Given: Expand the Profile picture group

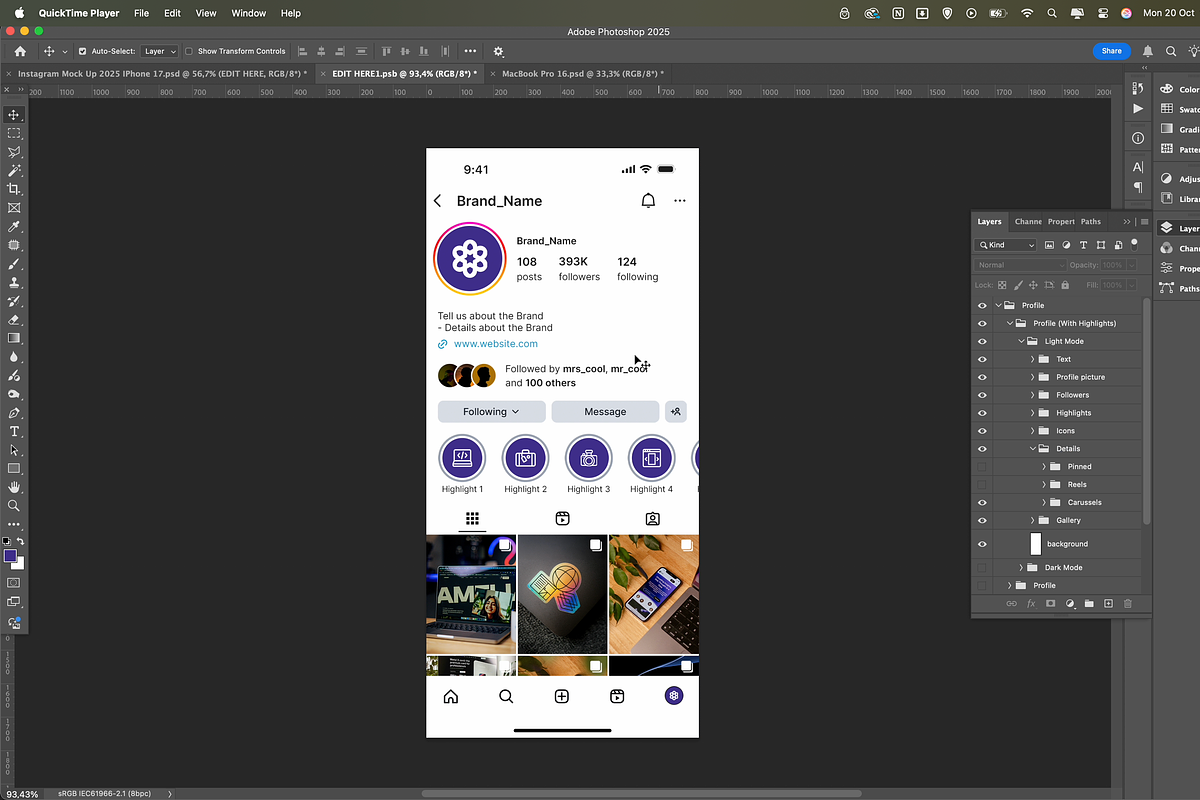Looking at the screenshot, I should [x=1033, y=377].
